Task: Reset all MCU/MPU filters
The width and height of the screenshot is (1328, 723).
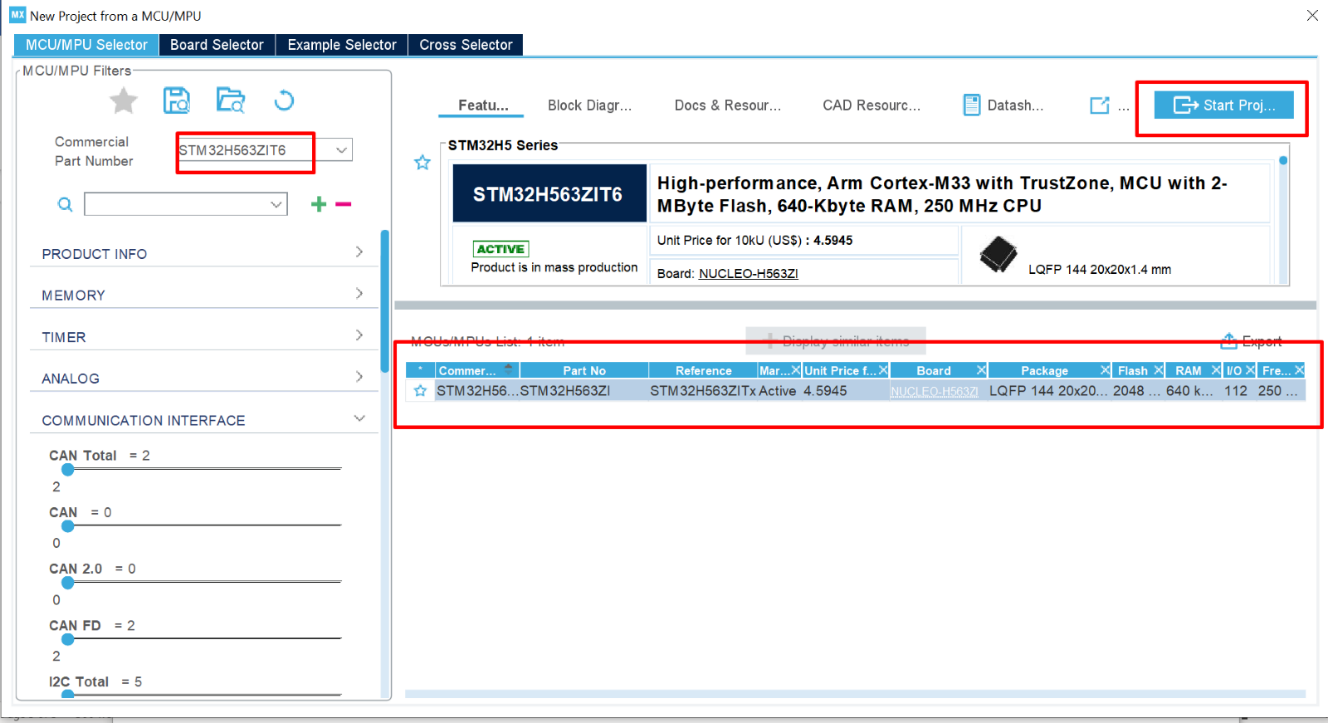Action: [x=284, y=99]
